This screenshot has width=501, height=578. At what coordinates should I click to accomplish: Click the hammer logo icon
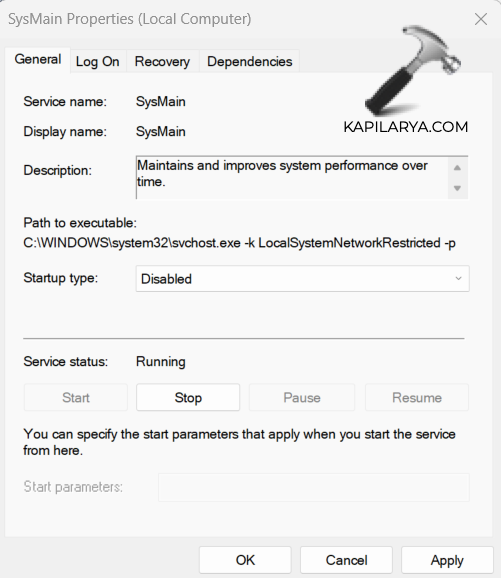[413, 70]
